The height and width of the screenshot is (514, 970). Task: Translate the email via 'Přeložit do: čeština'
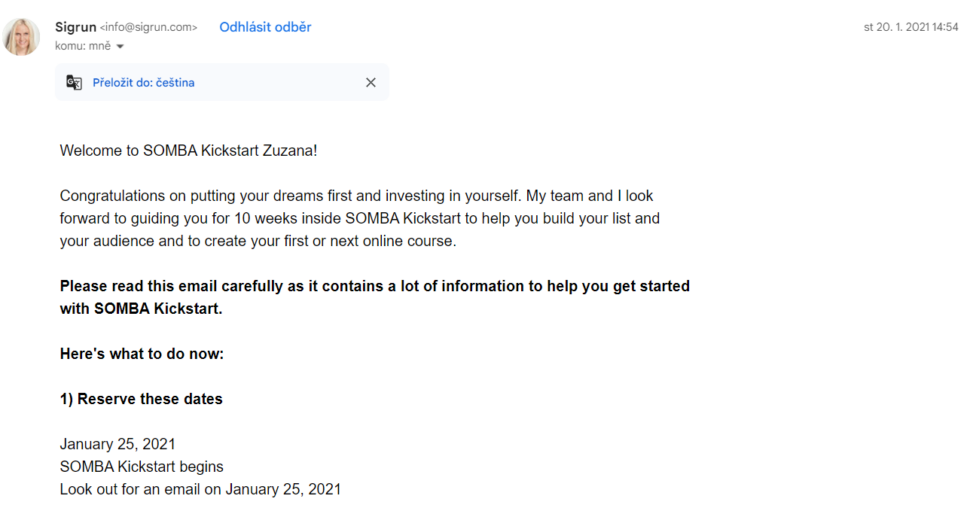click(x=144, y=83)
